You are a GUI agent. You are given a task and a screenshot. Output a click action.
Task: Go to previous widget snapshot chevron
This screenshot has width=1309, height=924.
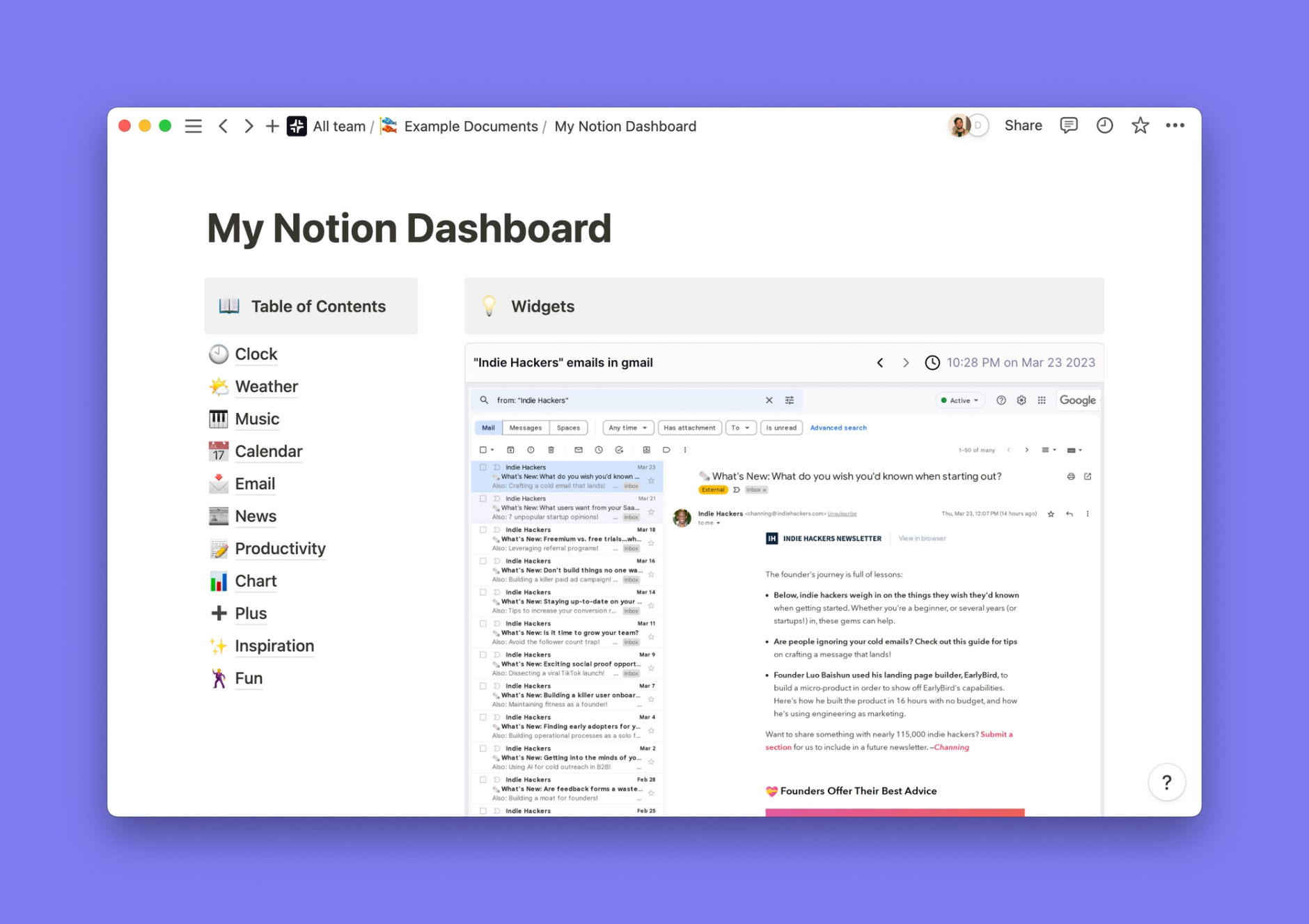click(x=880, y=363)
